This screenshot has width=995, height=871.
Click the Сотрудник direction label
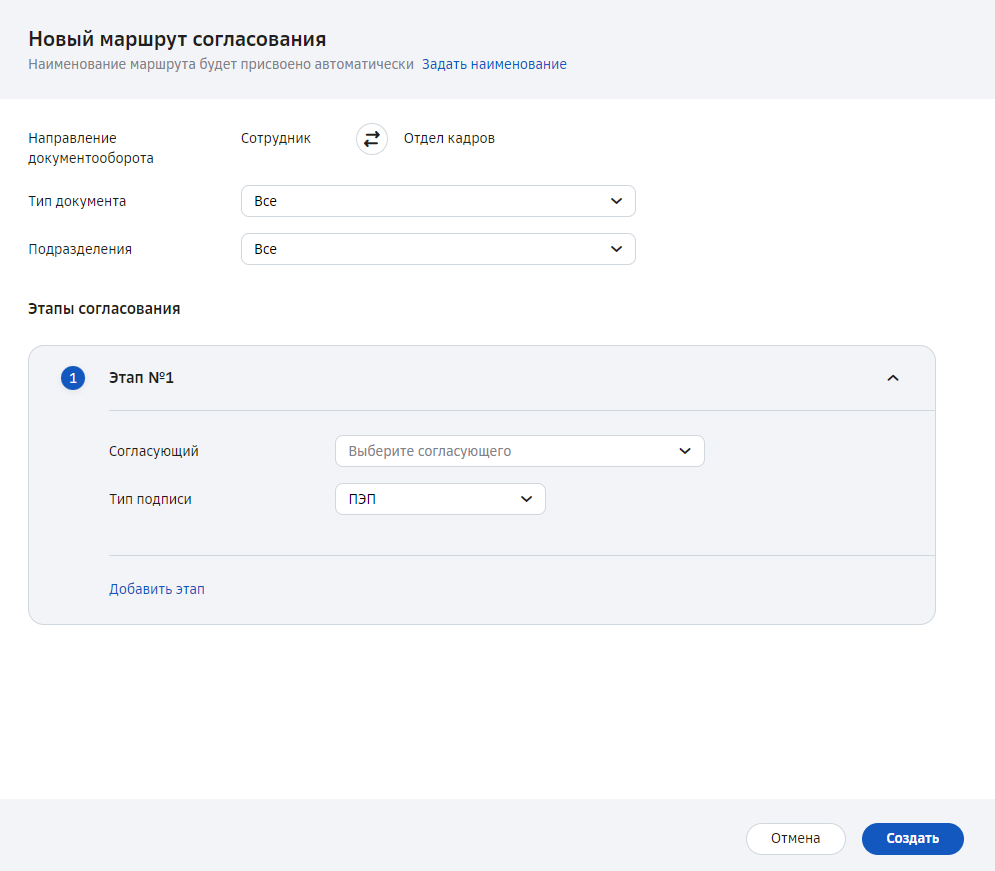click(x=276, y=138)
